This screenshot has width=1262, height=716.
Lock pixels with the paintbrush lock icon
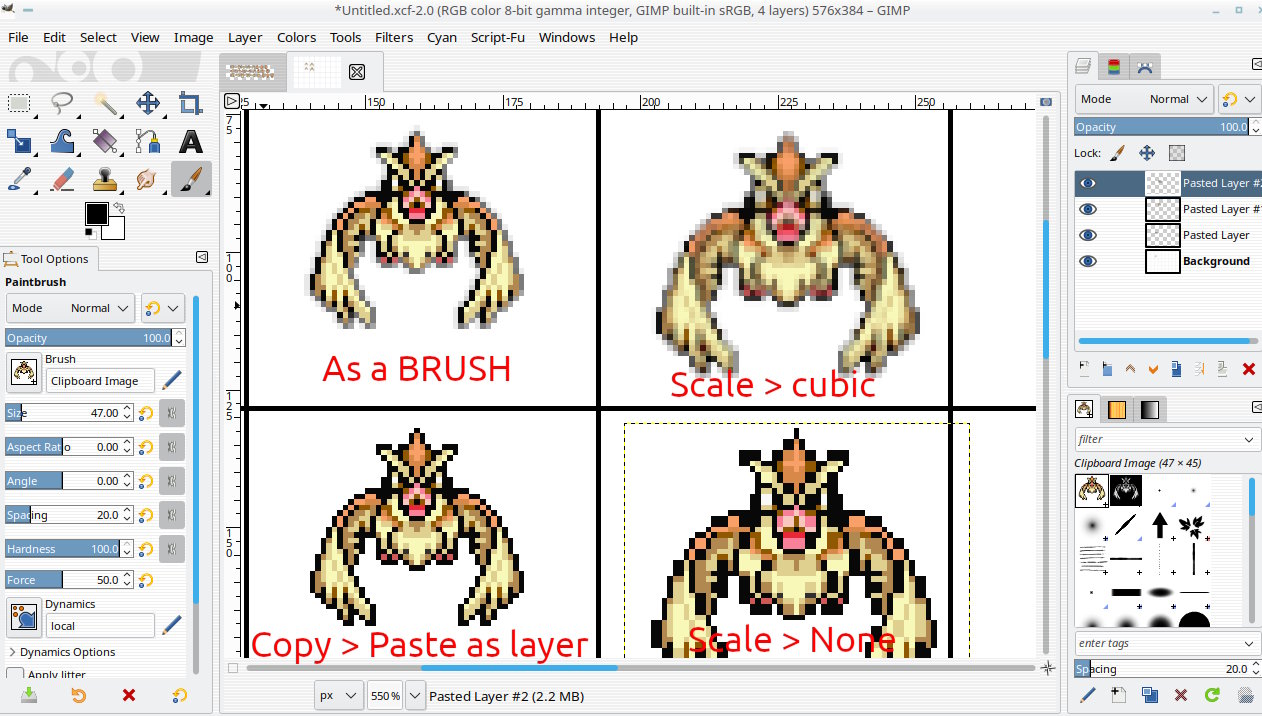click(1118, 153)
